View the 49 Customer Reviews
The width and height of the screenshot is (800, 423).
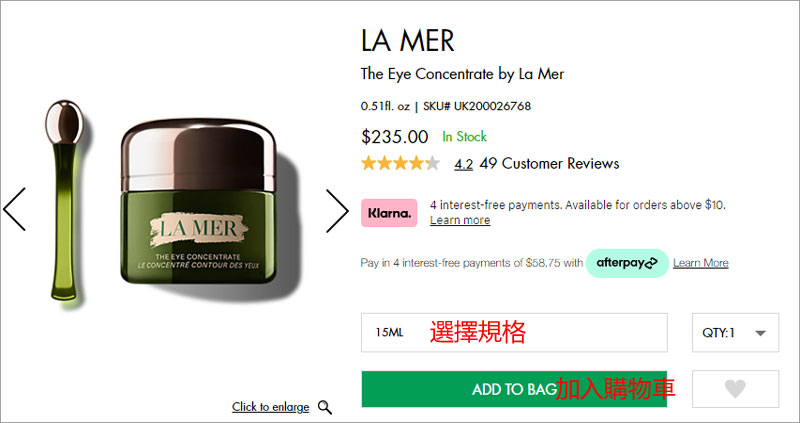tap(549, 164)
